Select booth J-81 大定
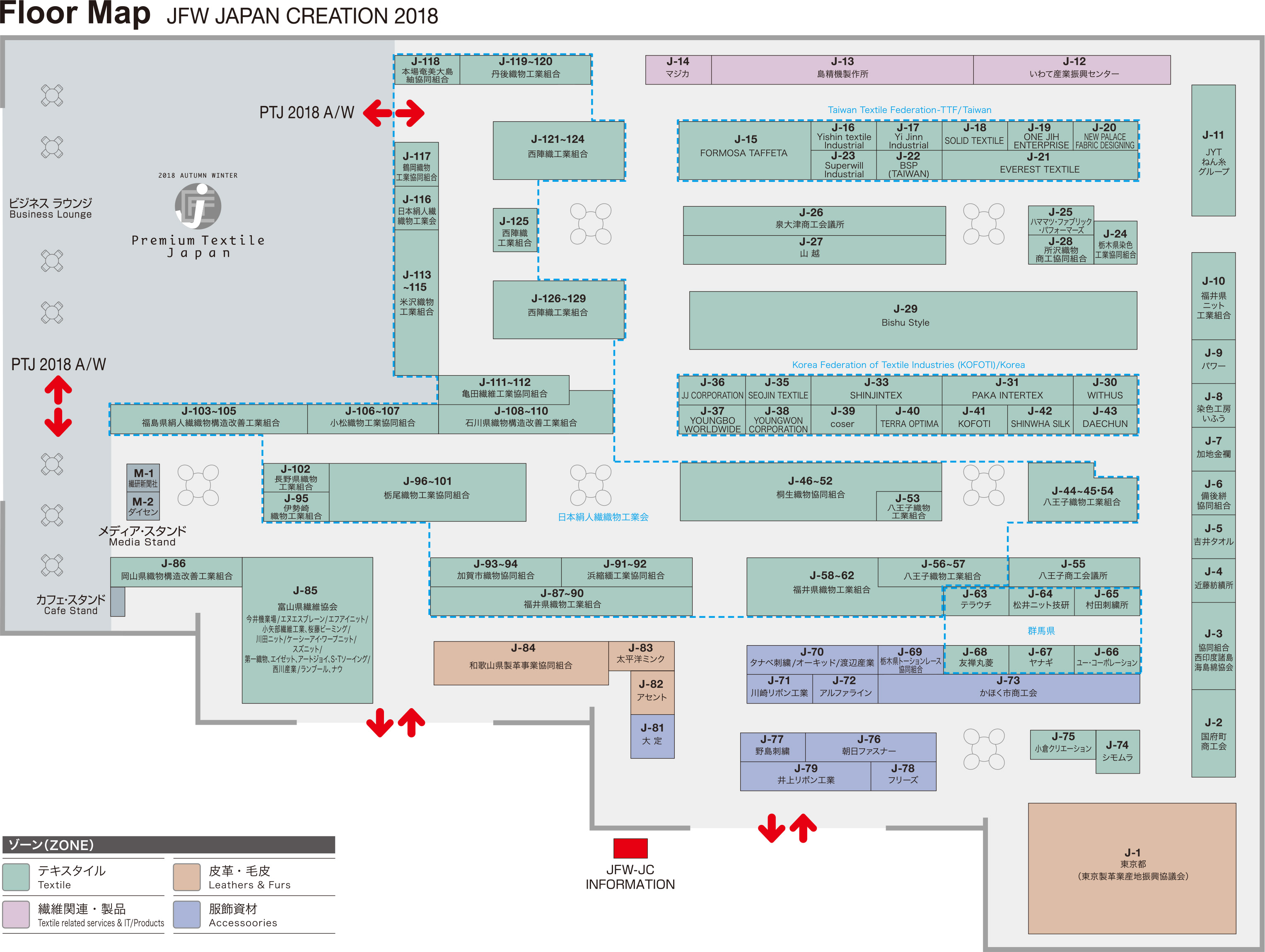 [652, 736]
